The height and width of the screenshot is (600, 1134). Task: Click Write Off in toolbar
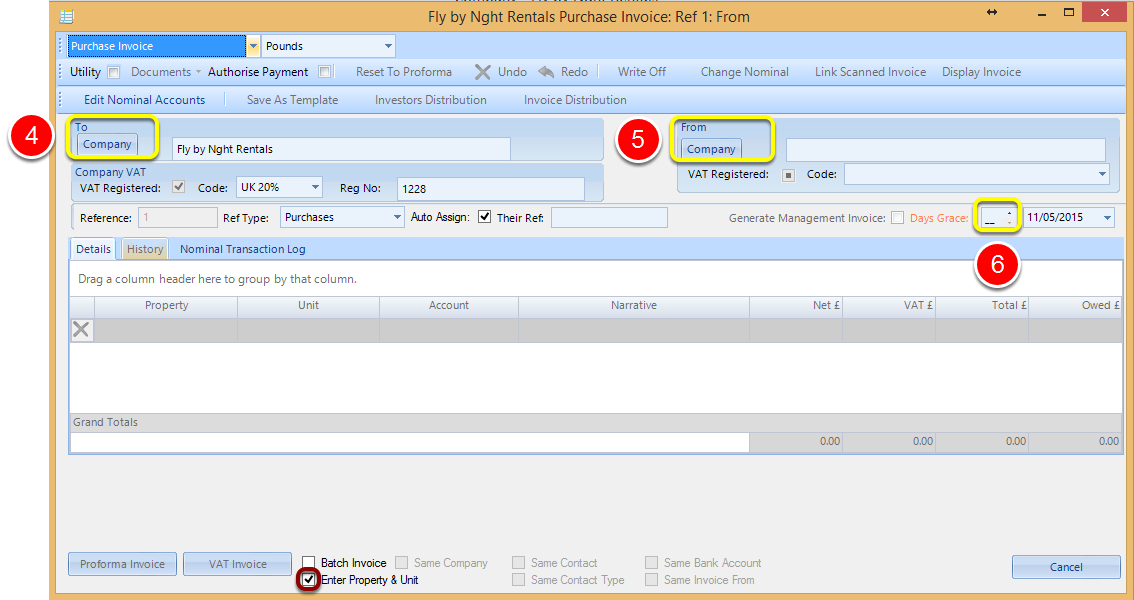(641, 72)
